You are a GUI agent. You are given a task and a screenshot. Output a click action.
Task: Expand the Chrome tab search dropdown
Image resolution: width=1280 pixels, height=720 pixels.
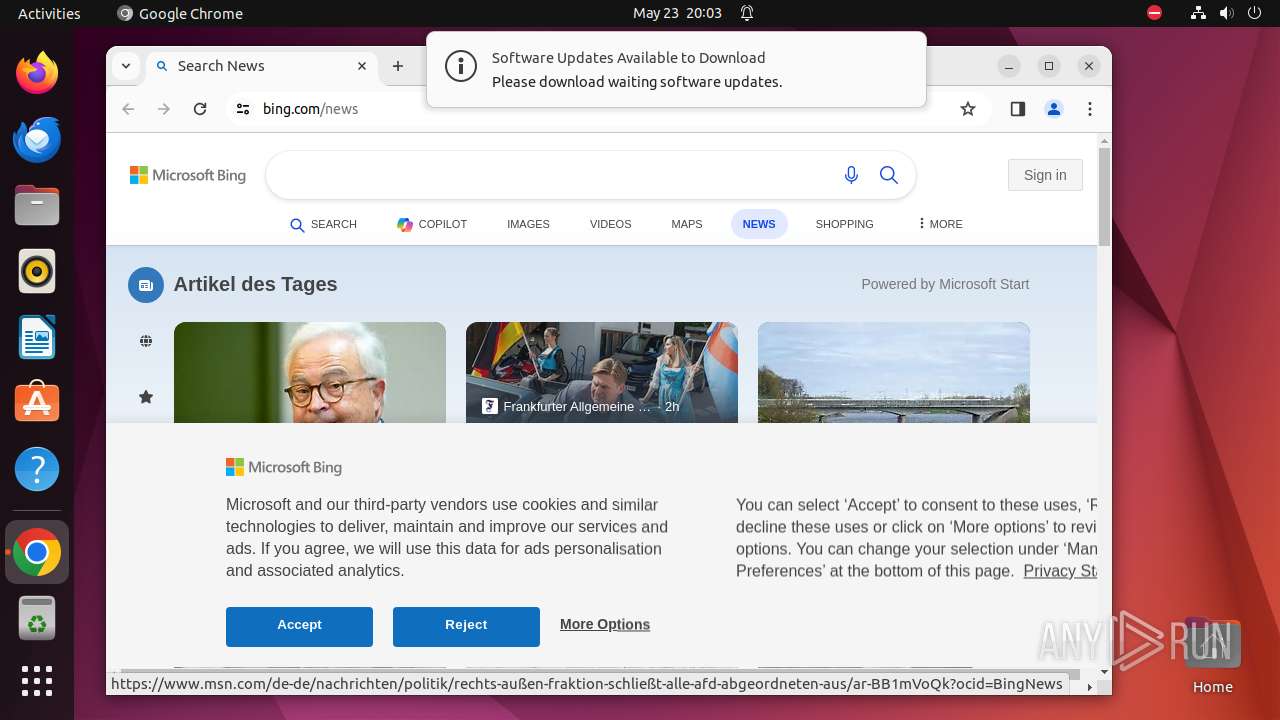pos(125,66)
